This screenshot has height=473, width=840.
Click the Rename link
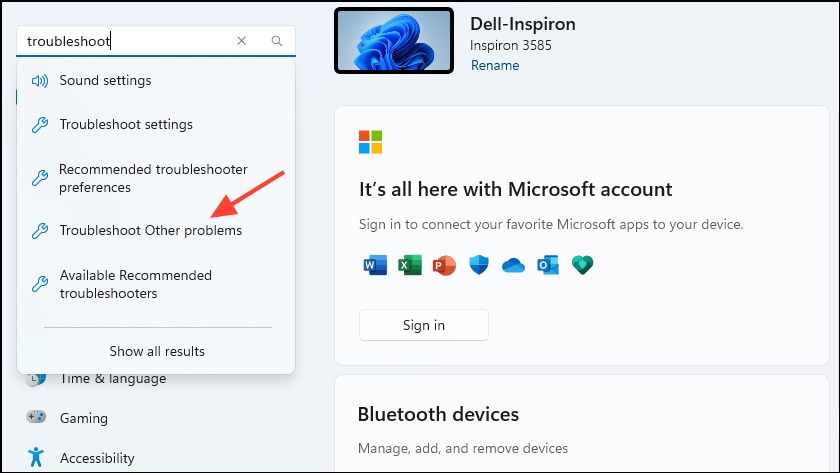tap(495, 65)
